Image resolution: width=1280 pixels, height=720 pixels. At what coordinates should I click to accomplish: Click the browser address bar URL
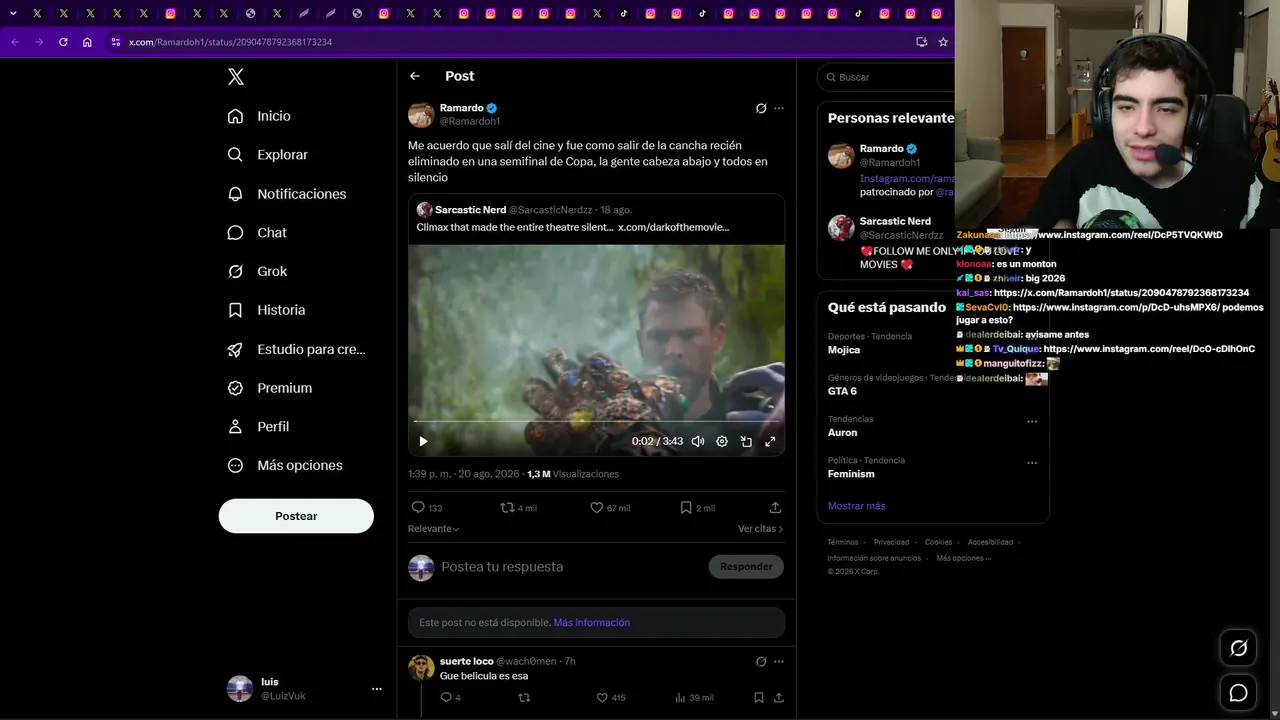(230, 42)
